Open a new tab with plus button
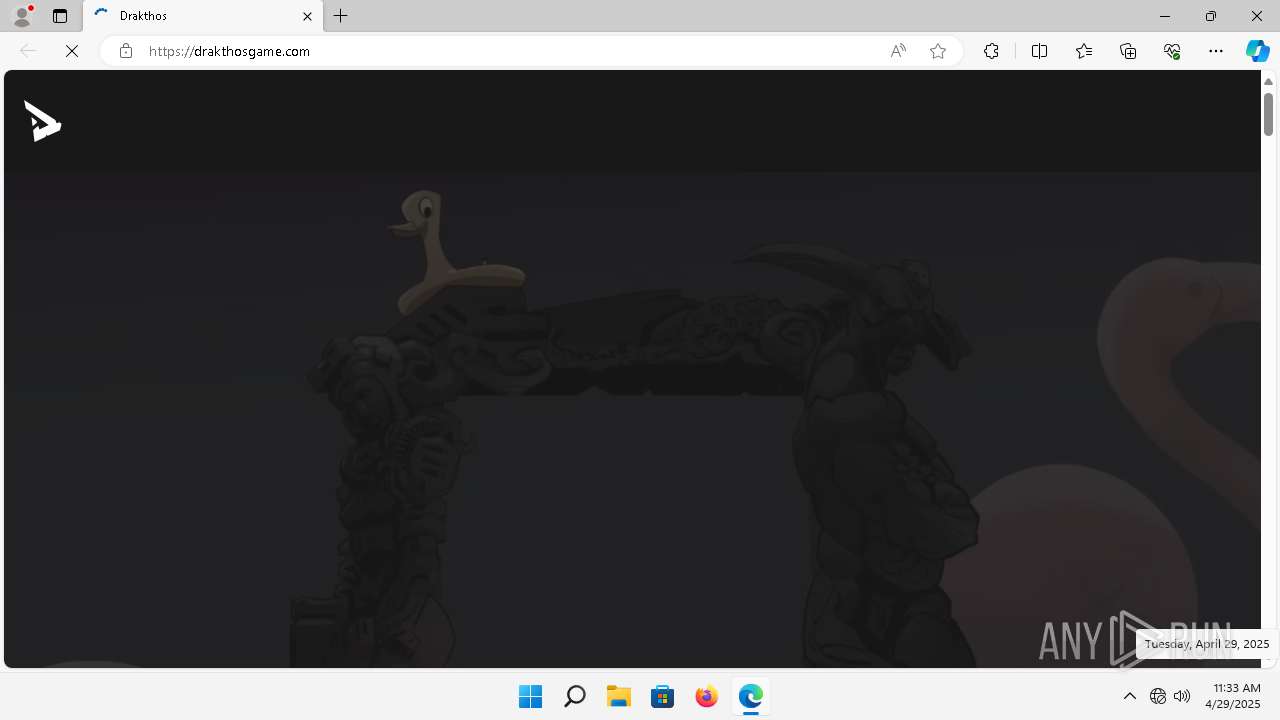The image size is (1280, 720). (x=341, y=16)
